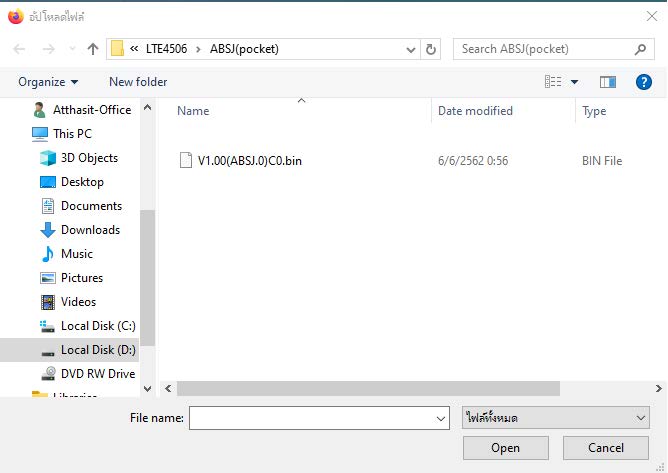Viewport: 668px width, 473px height.
Task: Refresh the ABSJ(pocket) folder listing
Action: coord(432,49)
